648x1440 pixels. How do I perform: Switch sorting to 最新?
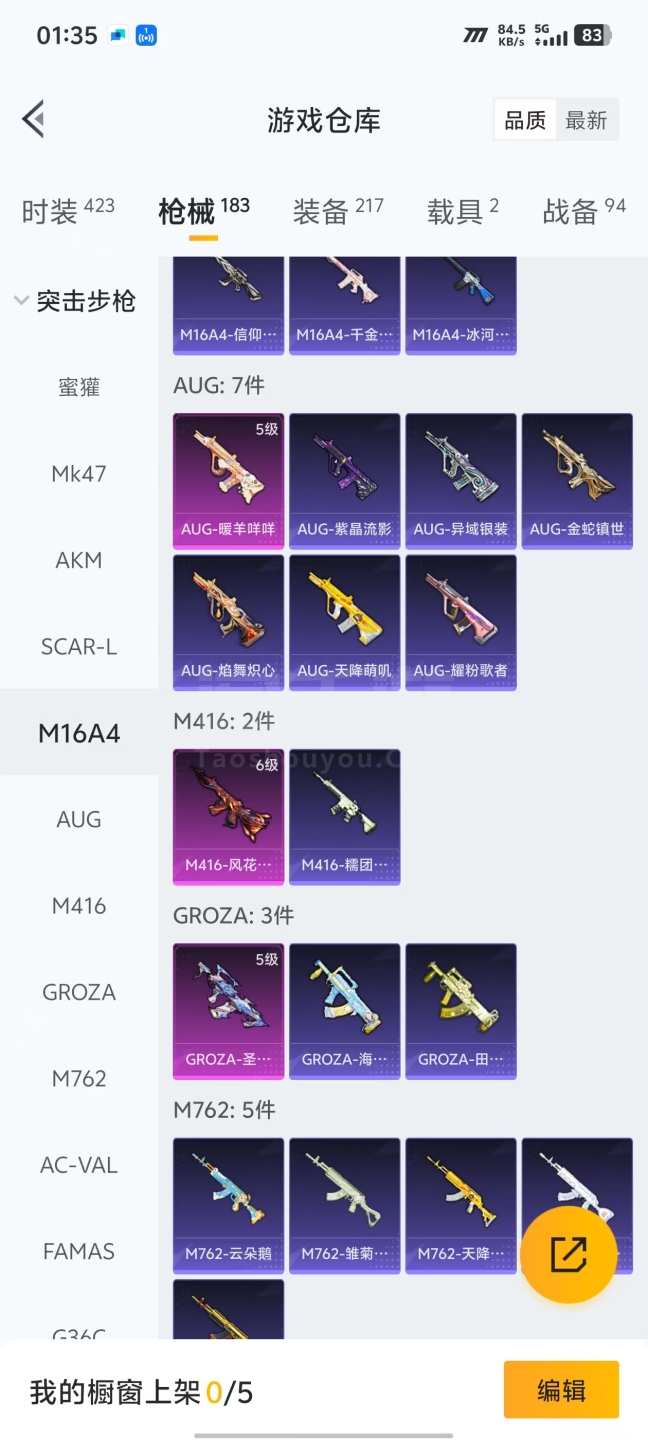[587, 120]
